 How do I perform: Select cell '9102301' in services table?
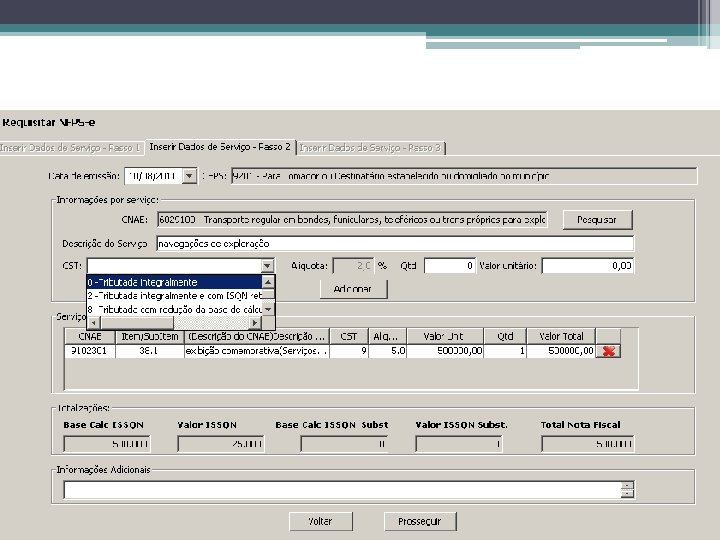tap(90, 351)
